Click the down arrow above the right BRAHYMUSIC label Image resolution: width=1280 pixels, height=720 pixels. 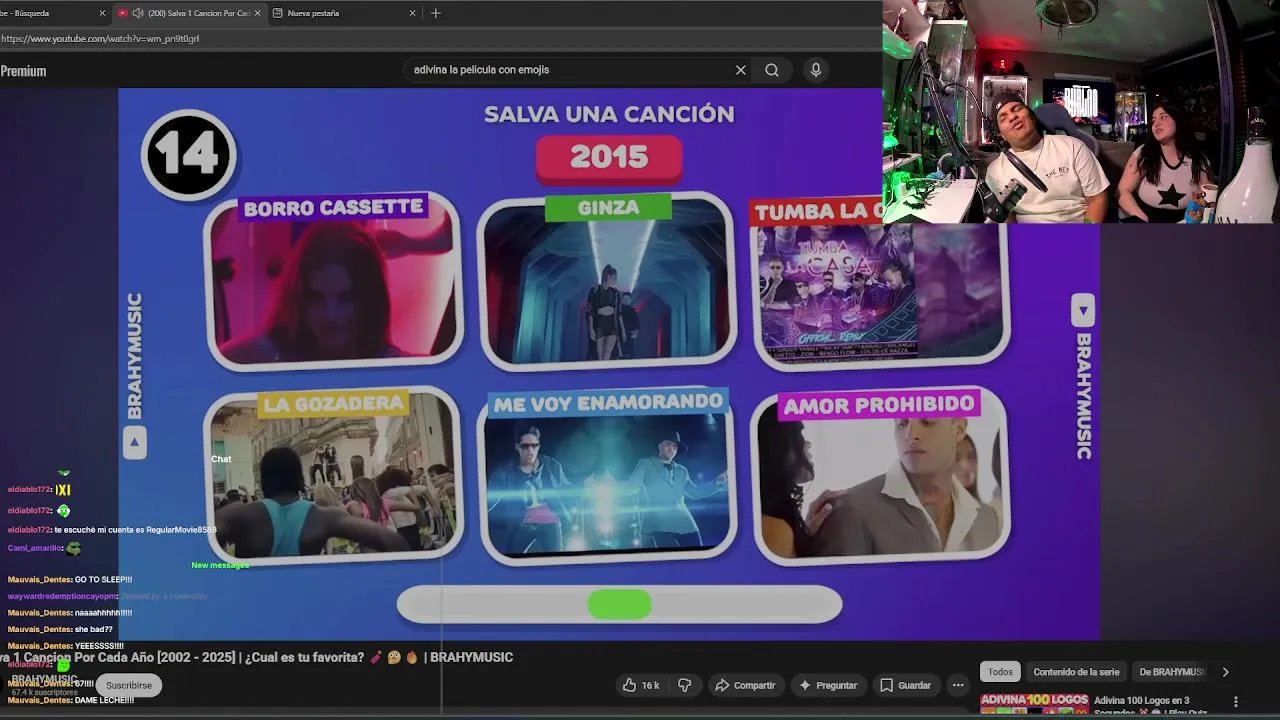(x=1083, y=310)
